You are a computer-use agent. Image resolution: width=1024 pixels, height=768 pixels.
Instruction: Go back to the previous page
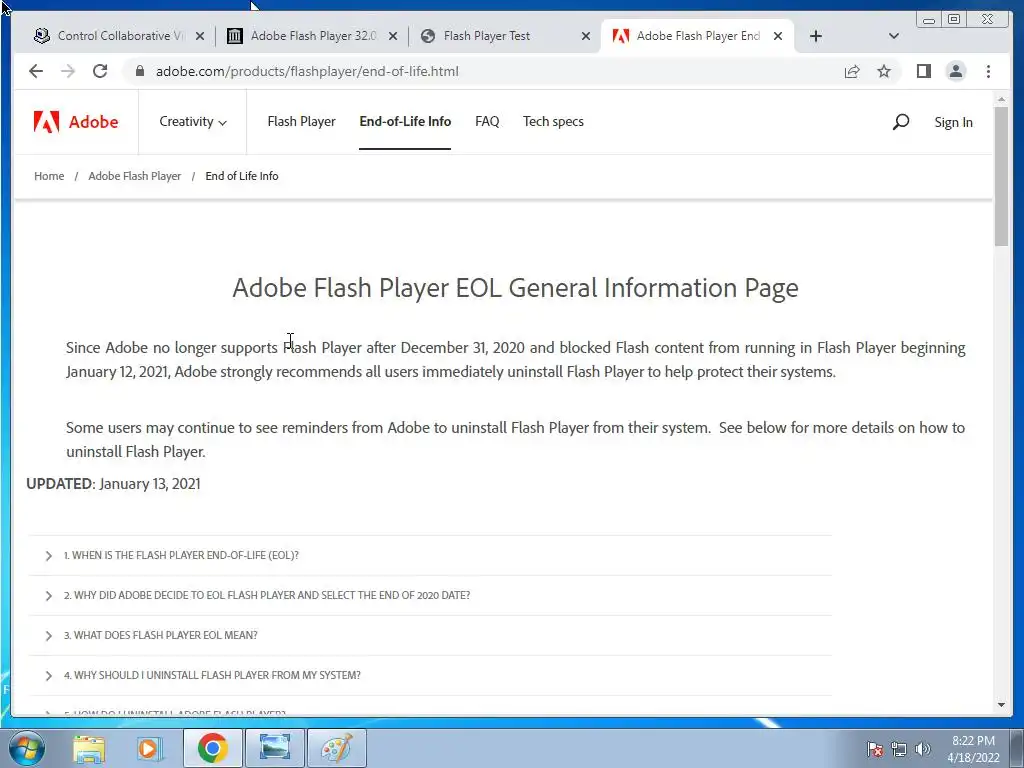[36, 71]
